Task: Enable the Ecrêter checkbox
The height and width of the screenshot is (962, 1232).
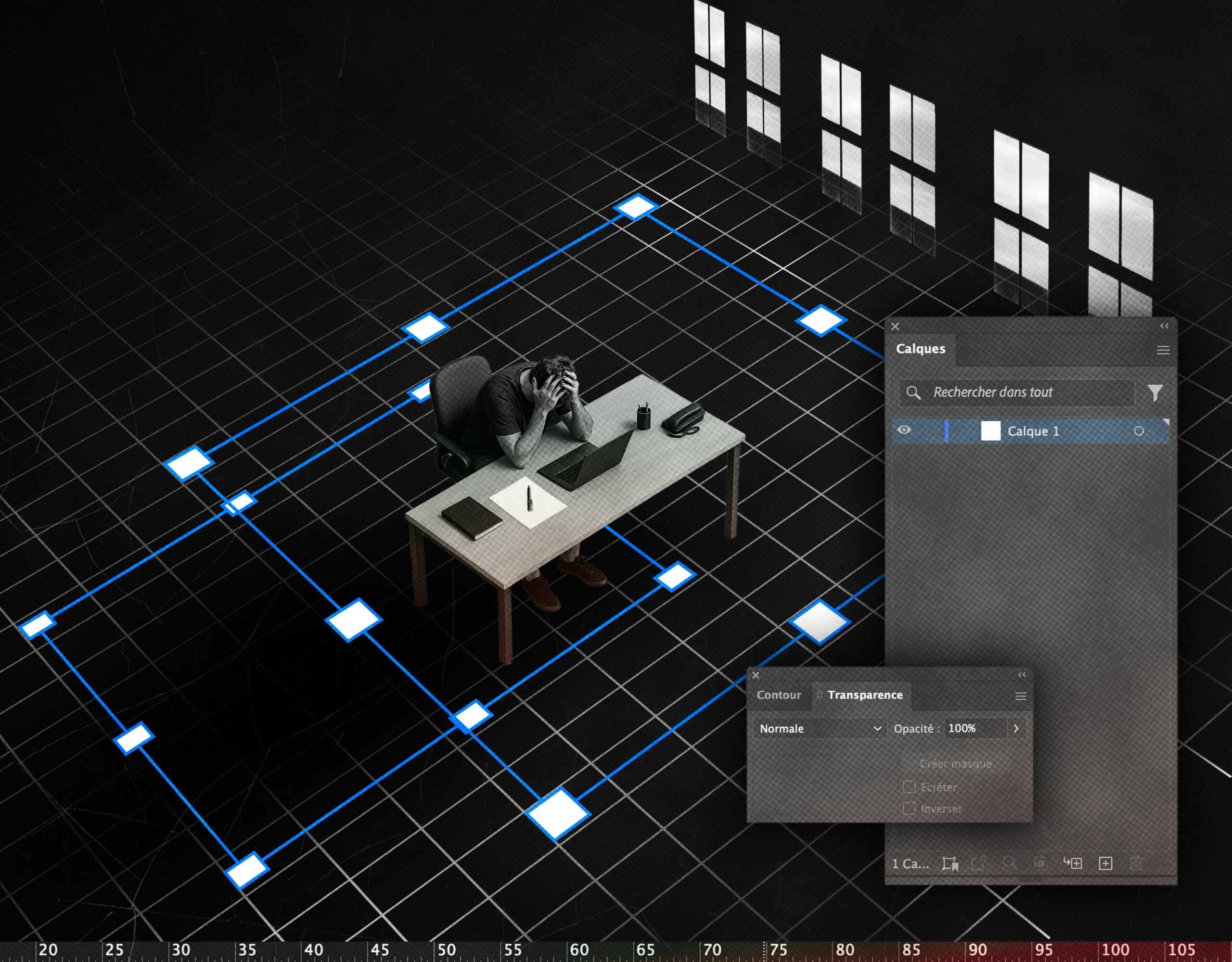Action: click(x=909, y=786)
